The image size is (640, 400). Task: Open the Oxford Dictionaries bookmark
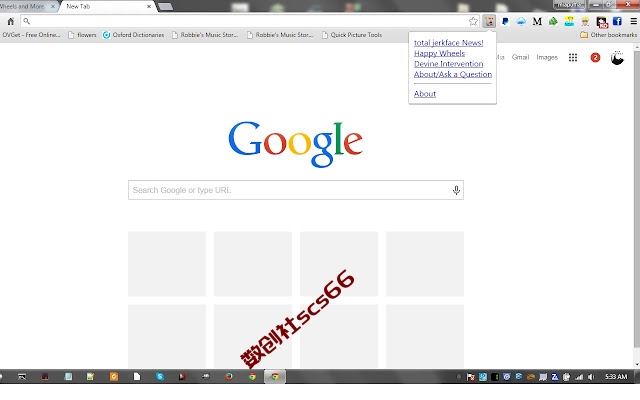133,35
